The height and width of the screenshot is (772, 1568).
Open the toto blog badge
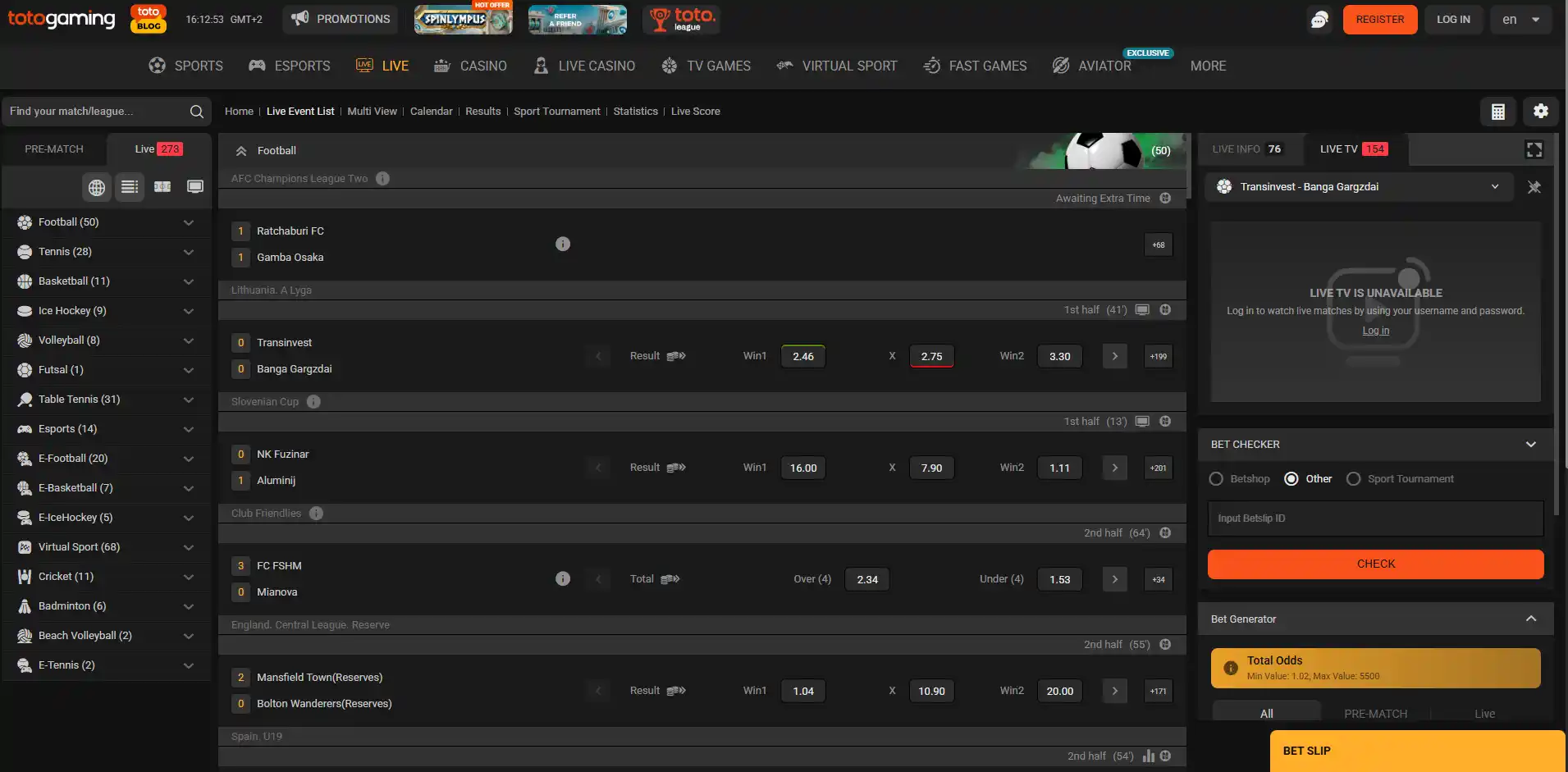coord(149,19)
